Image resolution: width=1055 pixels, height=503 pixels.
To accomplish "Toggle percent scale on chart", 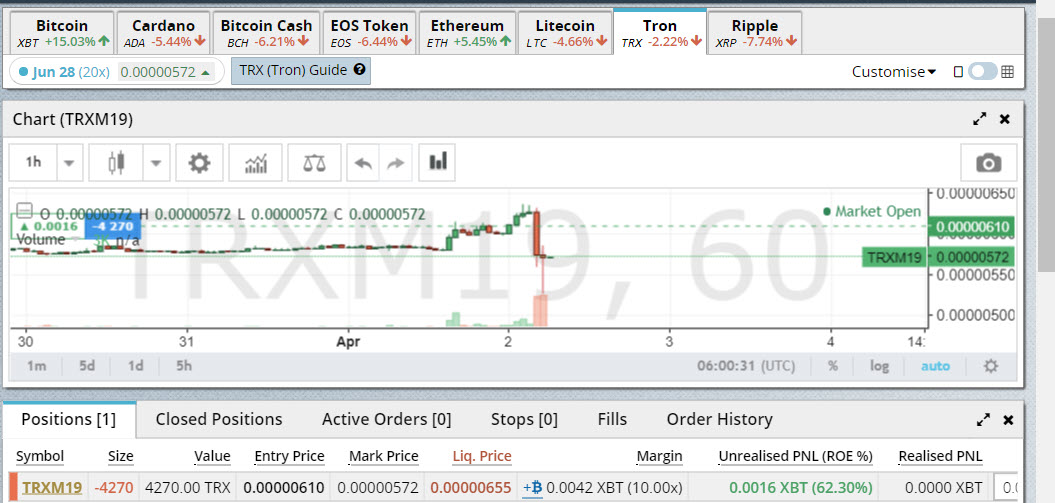I will [833, 366].
